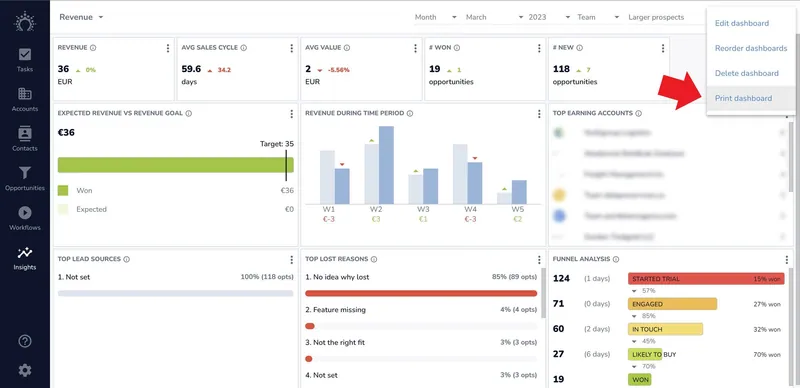Choose Delete dashboard from the menu
This screenshot has height=388, width=800.
pos(746,74)
